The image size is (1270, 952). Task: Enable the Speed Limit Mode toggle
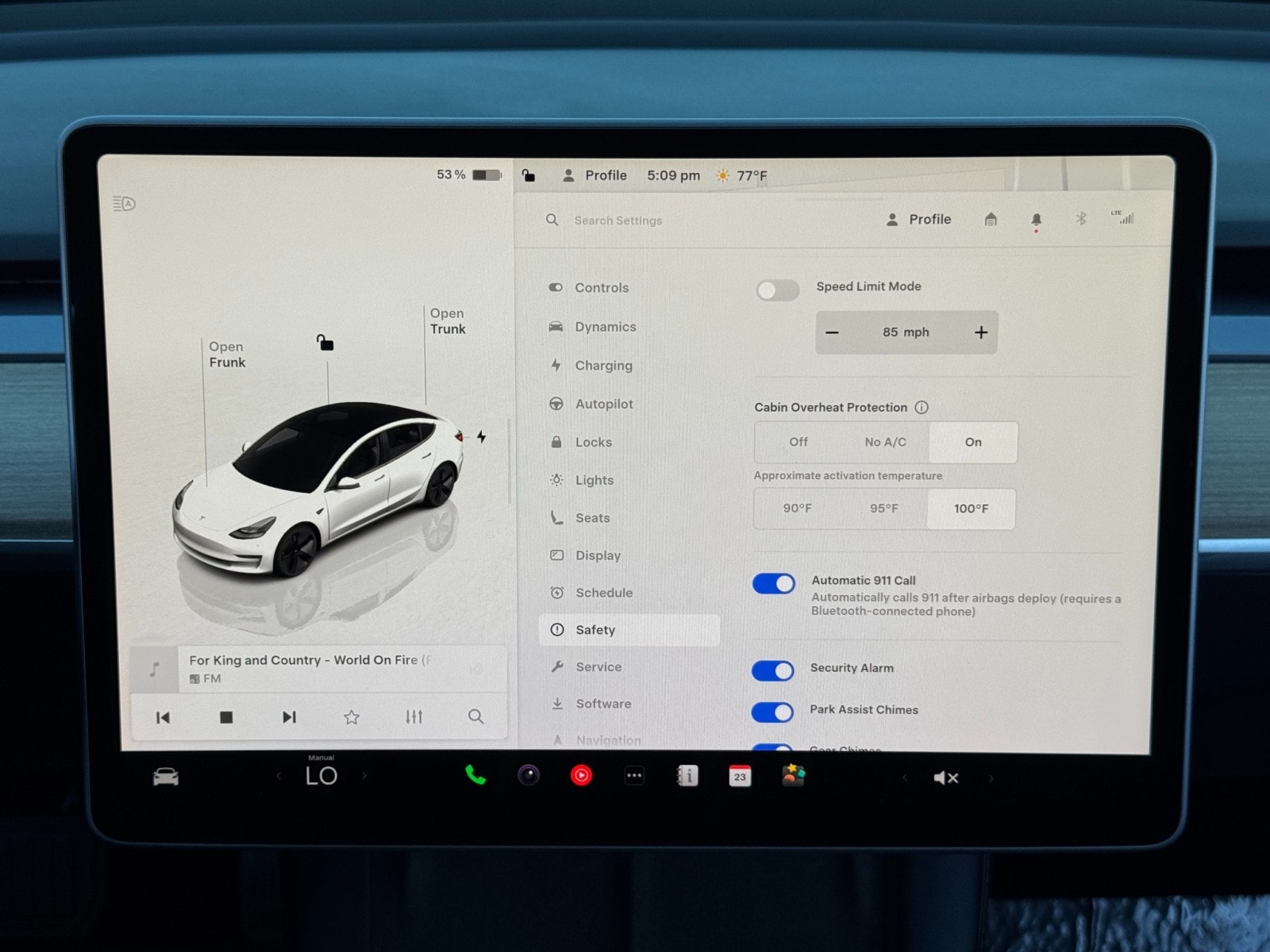click(x=777, y=290)
